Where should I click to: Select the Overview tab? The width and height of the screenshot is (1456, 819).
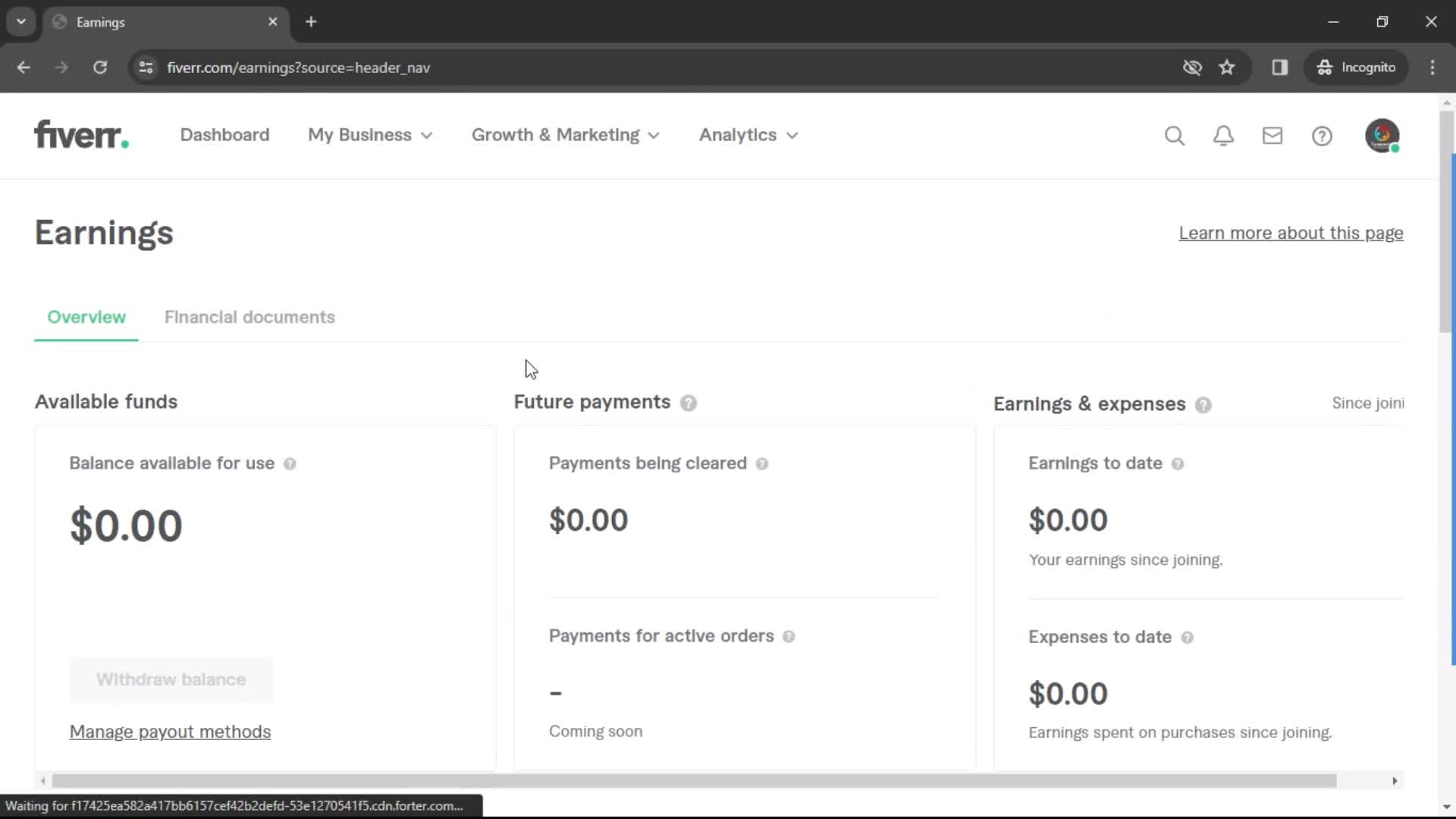[x=86, y=317]
